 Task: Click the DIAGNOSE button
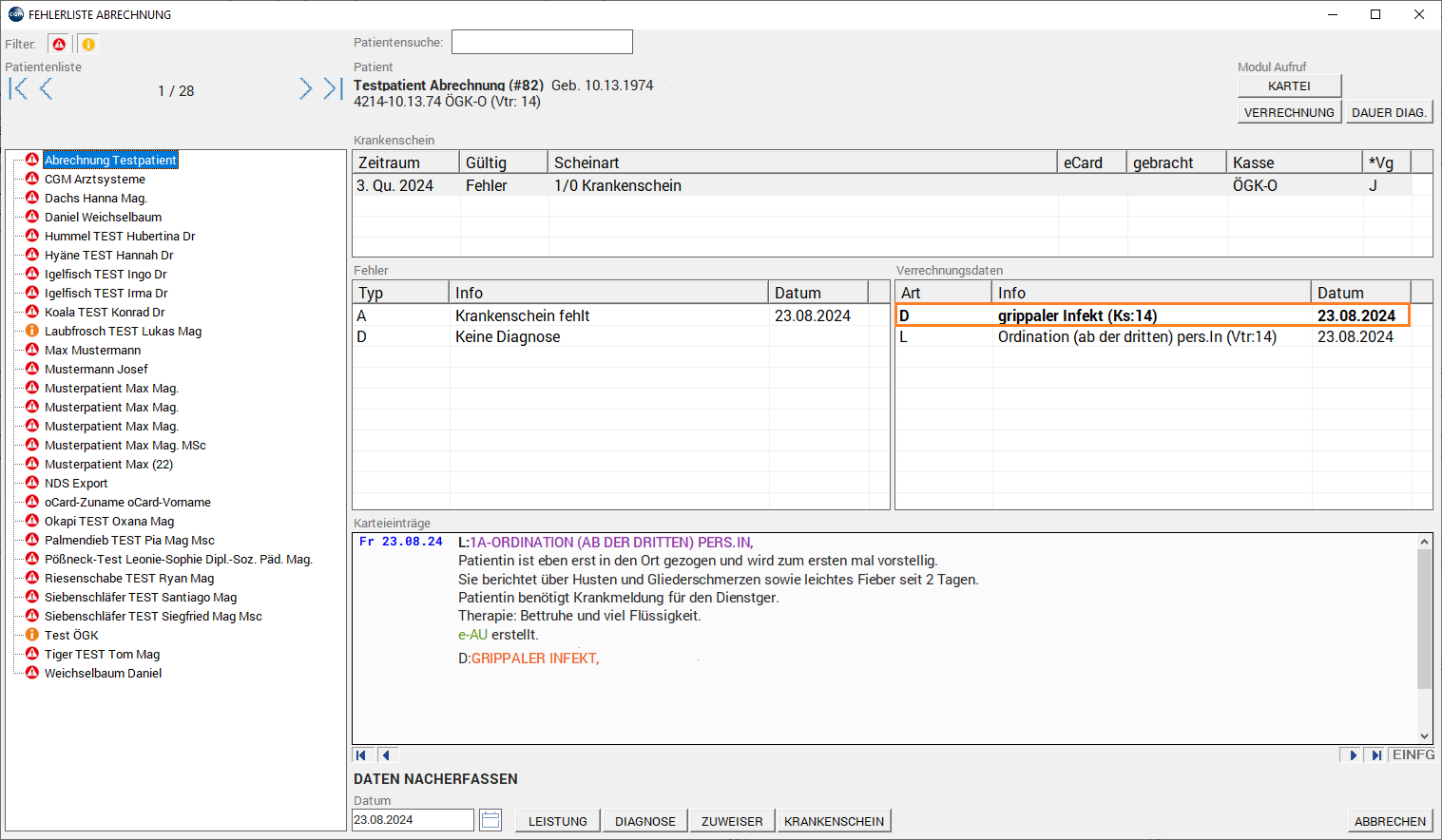coord(644,821)
